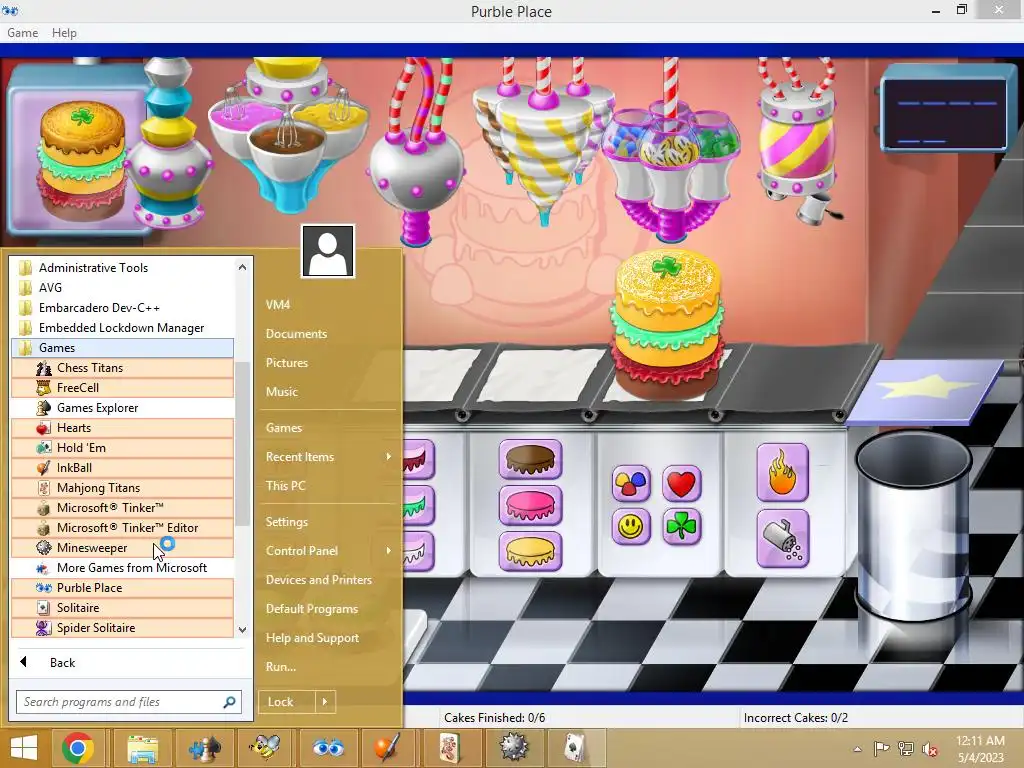Open the Lock options arrow
This screenshot has width=1024, height=768.
[x=325, y=702]
